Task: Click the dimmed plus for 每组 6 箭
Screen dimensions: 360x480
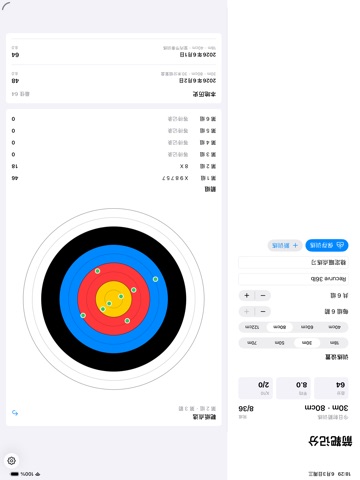Action: 247,312
